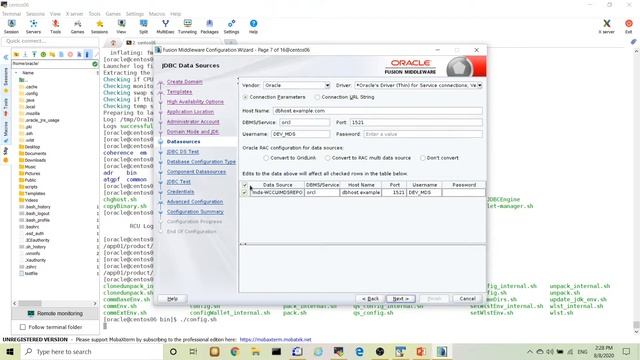The height and width of the screenshot is (360, 640).
Task: Click the red delete icon in file browser toolbar
Action: tap(70, 54)
